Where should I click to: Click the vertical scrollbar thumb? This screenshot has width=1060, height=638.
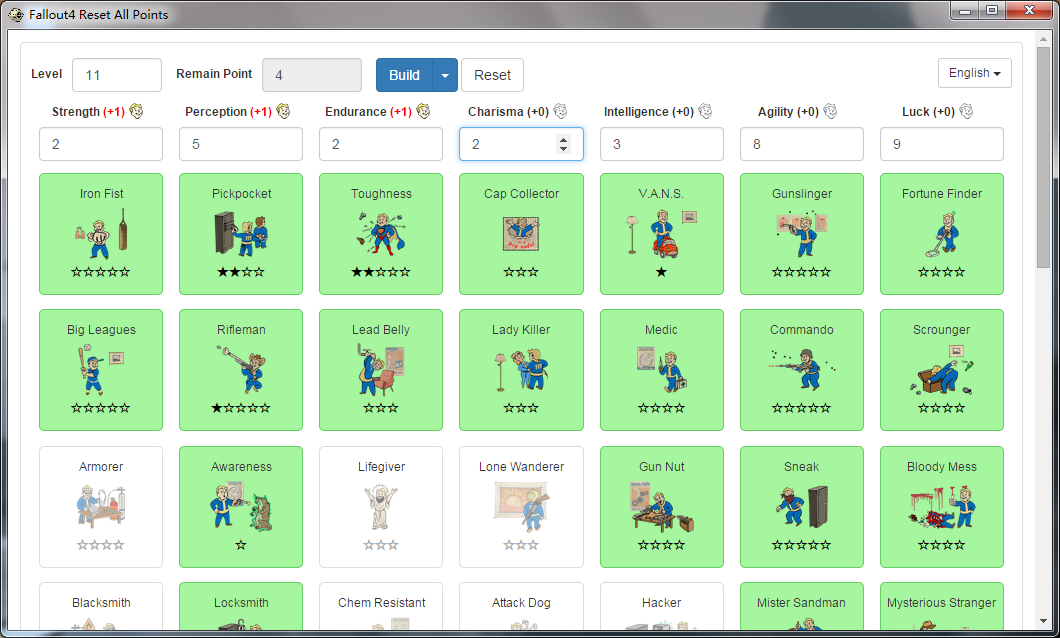click(1043, 156)
